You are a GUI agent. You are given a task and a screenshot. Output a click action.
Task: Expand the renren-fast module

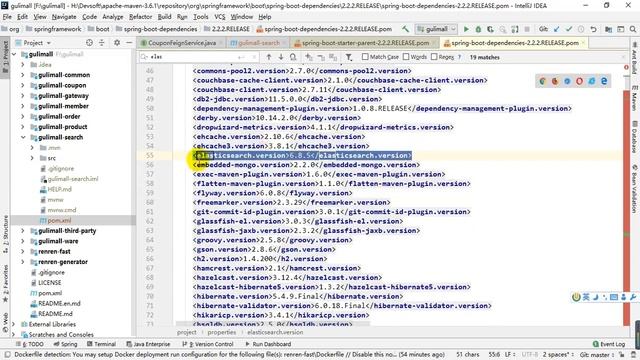pos(23,251)
